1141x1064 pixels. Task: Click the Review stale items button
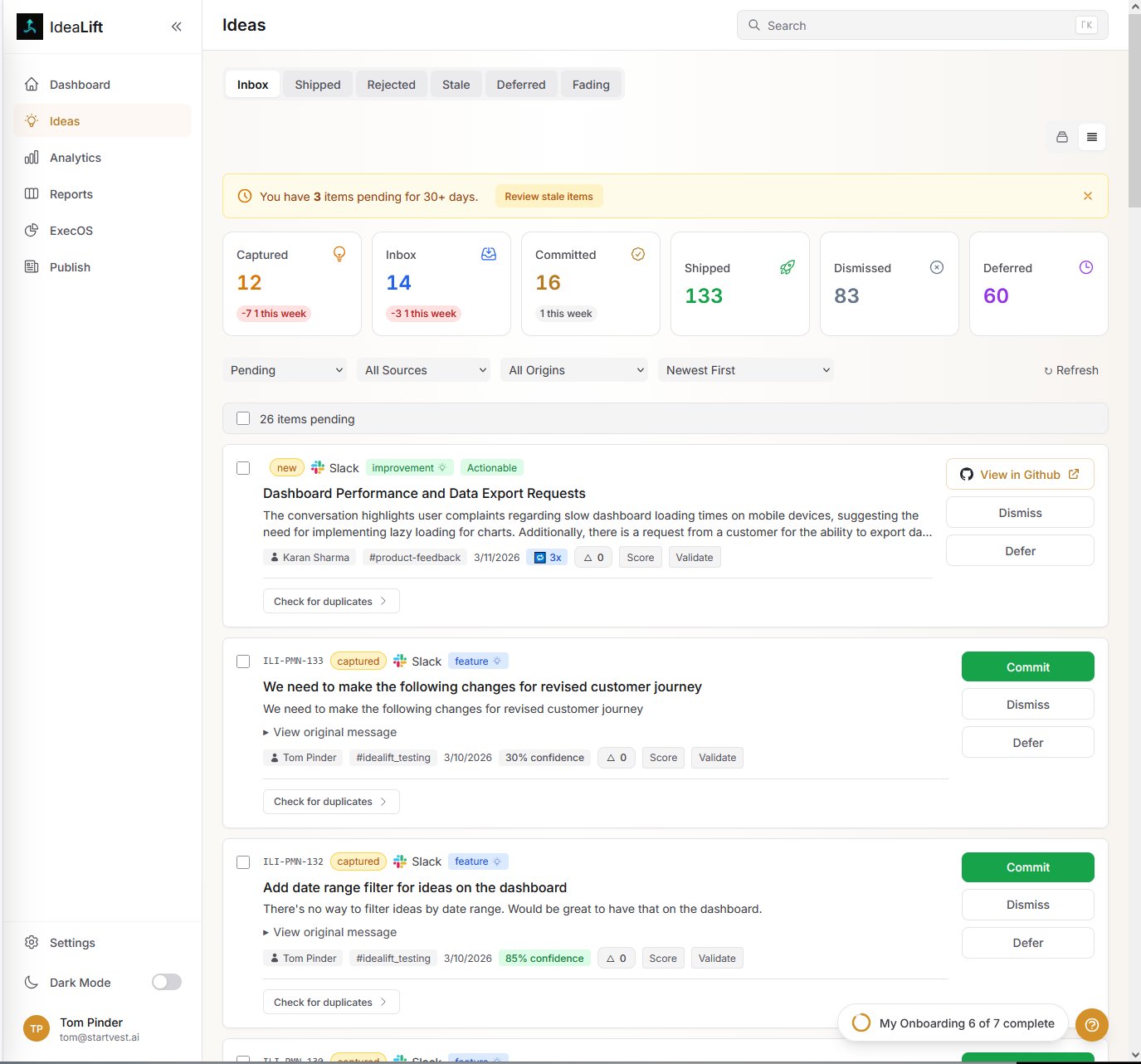549,197
